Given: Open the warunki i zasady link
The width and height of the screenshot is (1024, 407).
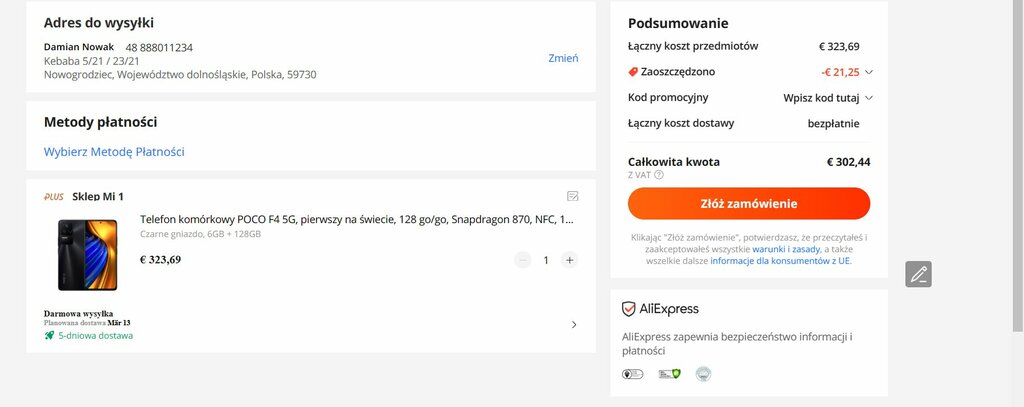Looking at the screenshot, I should click(x=786, y=249).
